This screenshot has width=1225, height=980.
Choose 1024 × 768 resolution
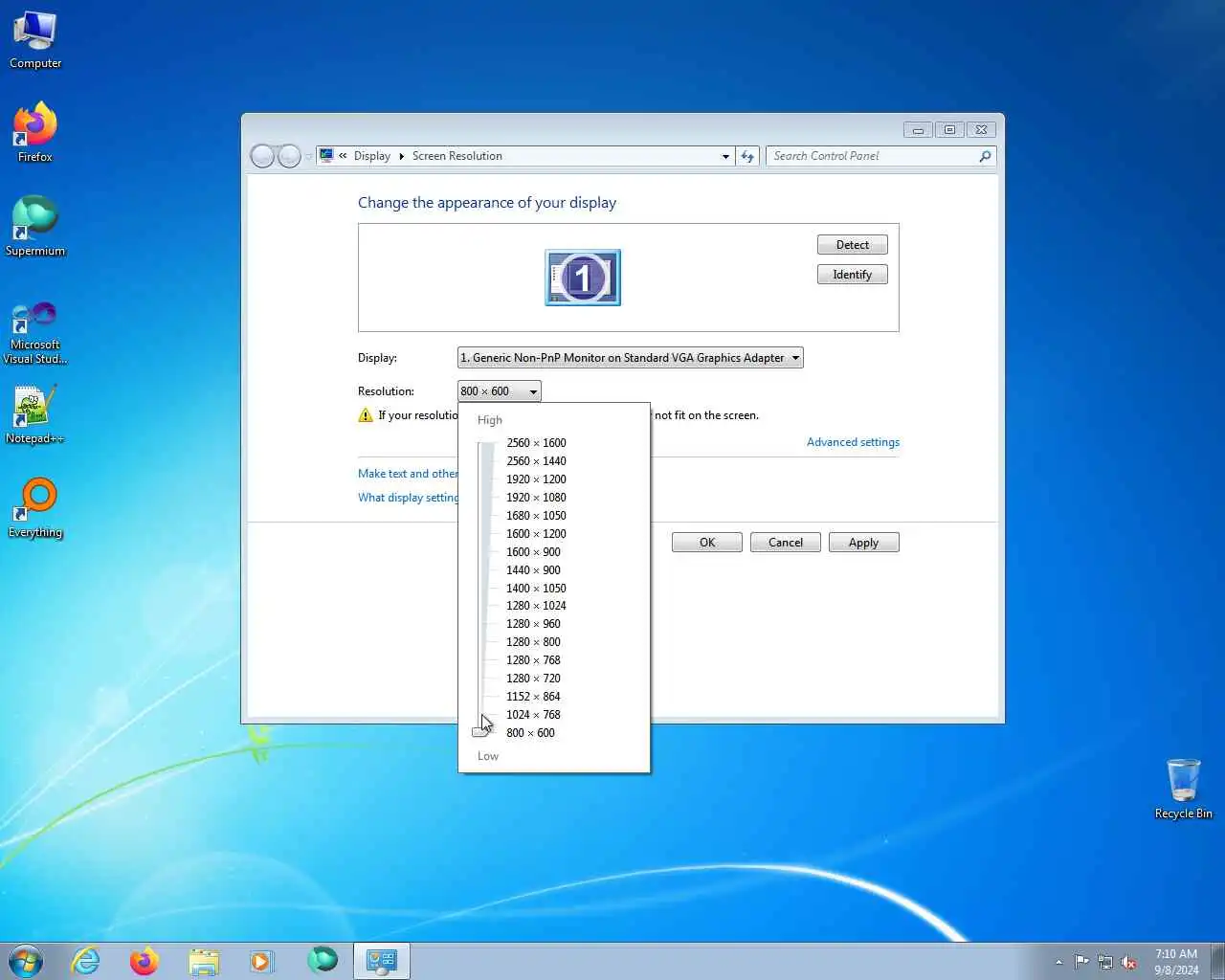533,715
